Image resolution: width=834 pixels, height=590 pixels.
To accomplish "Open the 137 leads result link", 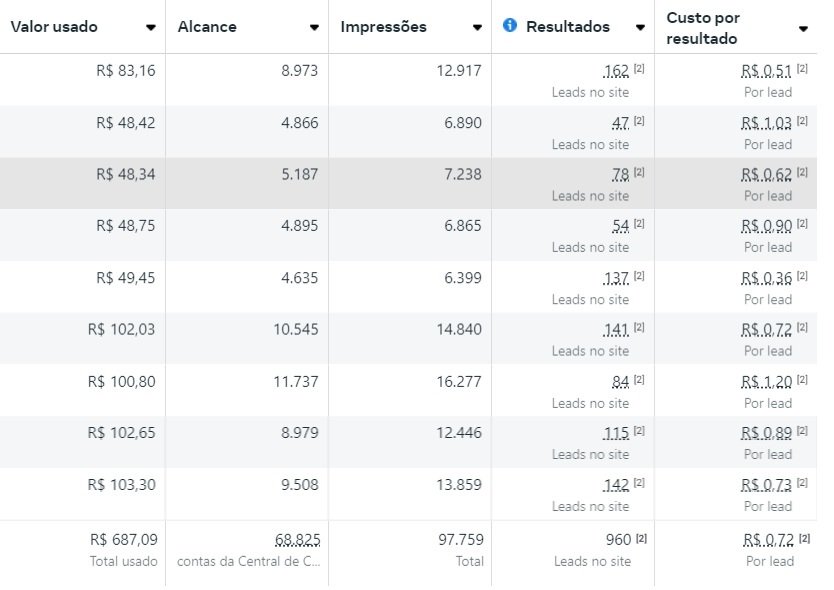I will click(x=616, y=278).
